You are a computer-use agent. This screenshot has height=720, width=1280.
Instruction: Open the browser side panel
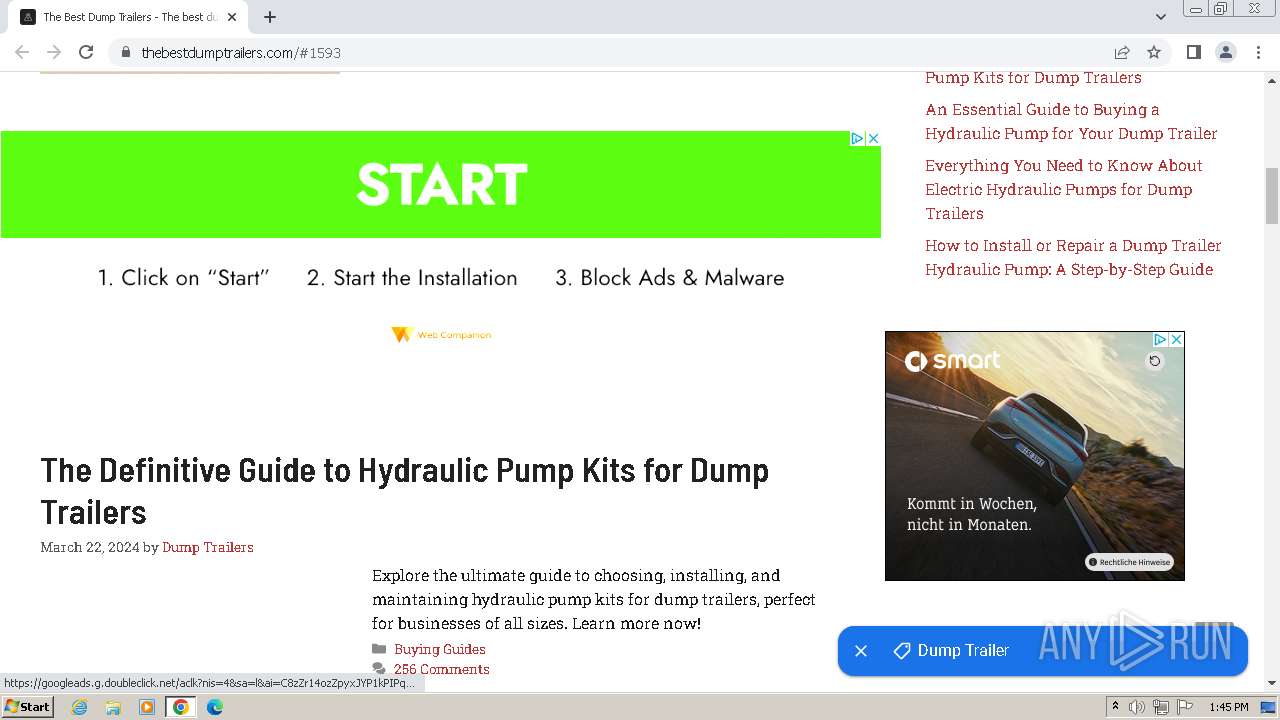(1193, 52)
